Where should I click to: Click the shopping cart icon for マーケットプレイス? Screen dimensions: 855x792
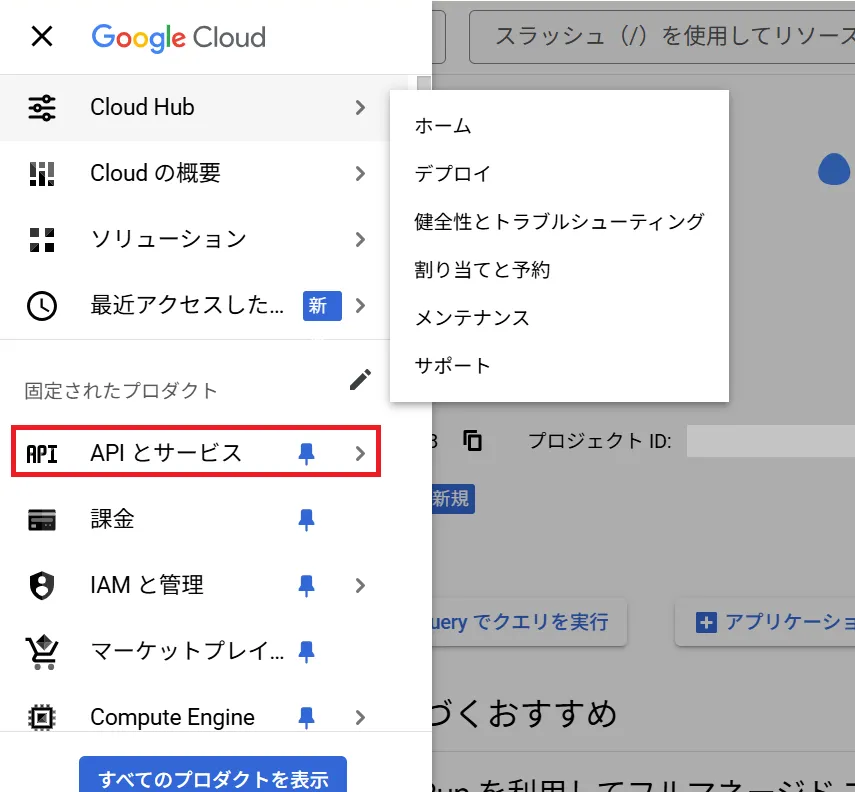point(42,651)
